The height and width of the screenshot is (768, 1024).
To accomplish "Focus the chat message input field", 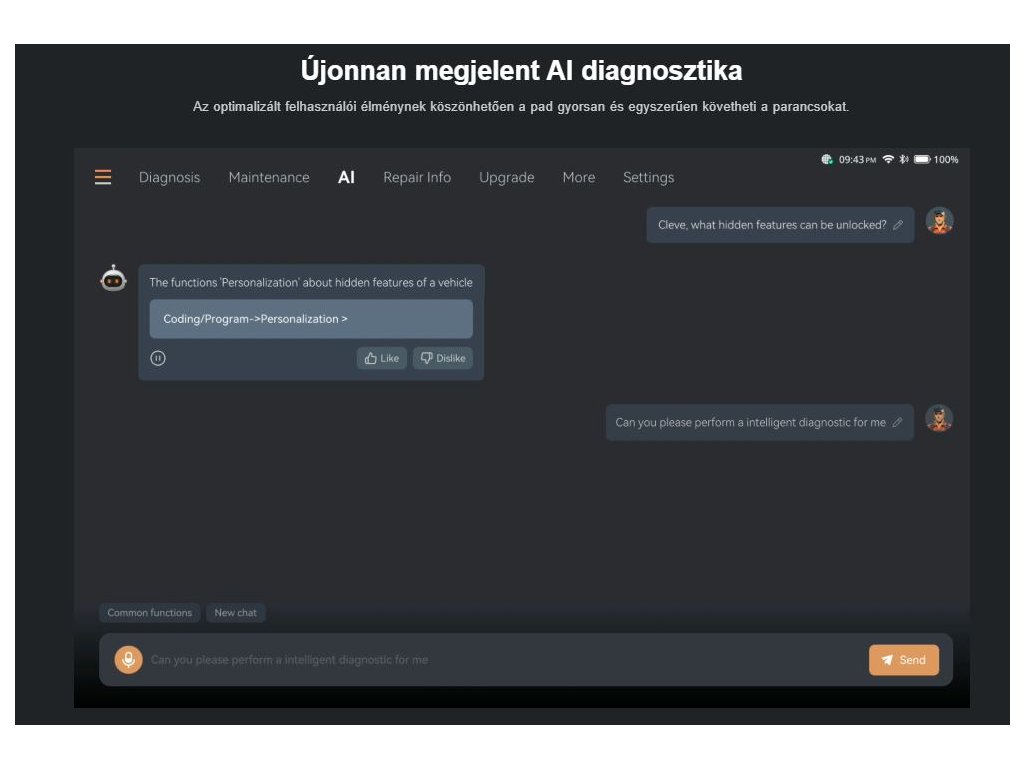I will pos(503,660).
